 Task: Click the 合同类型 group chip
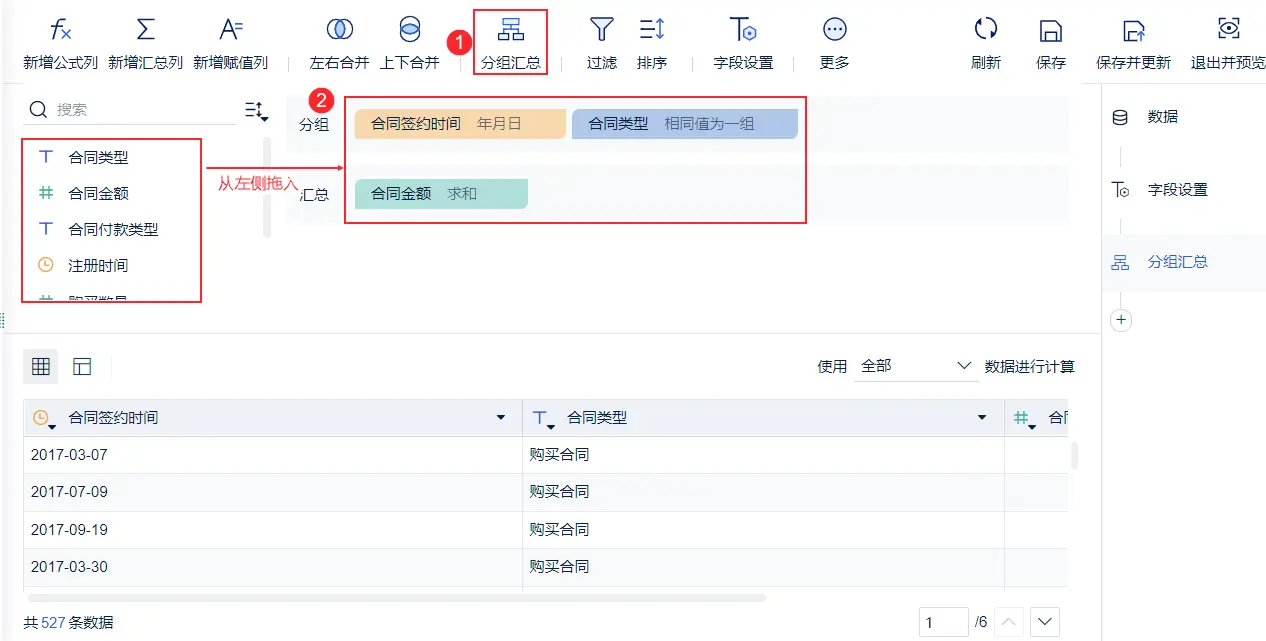click(x=685, y=124)
